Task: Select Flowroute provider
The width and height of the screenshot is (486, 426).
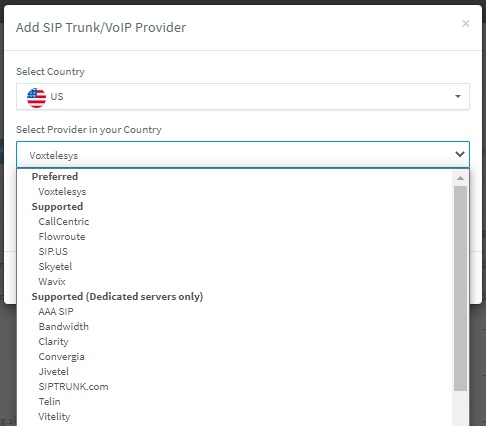Action: [x=62, y=237]
